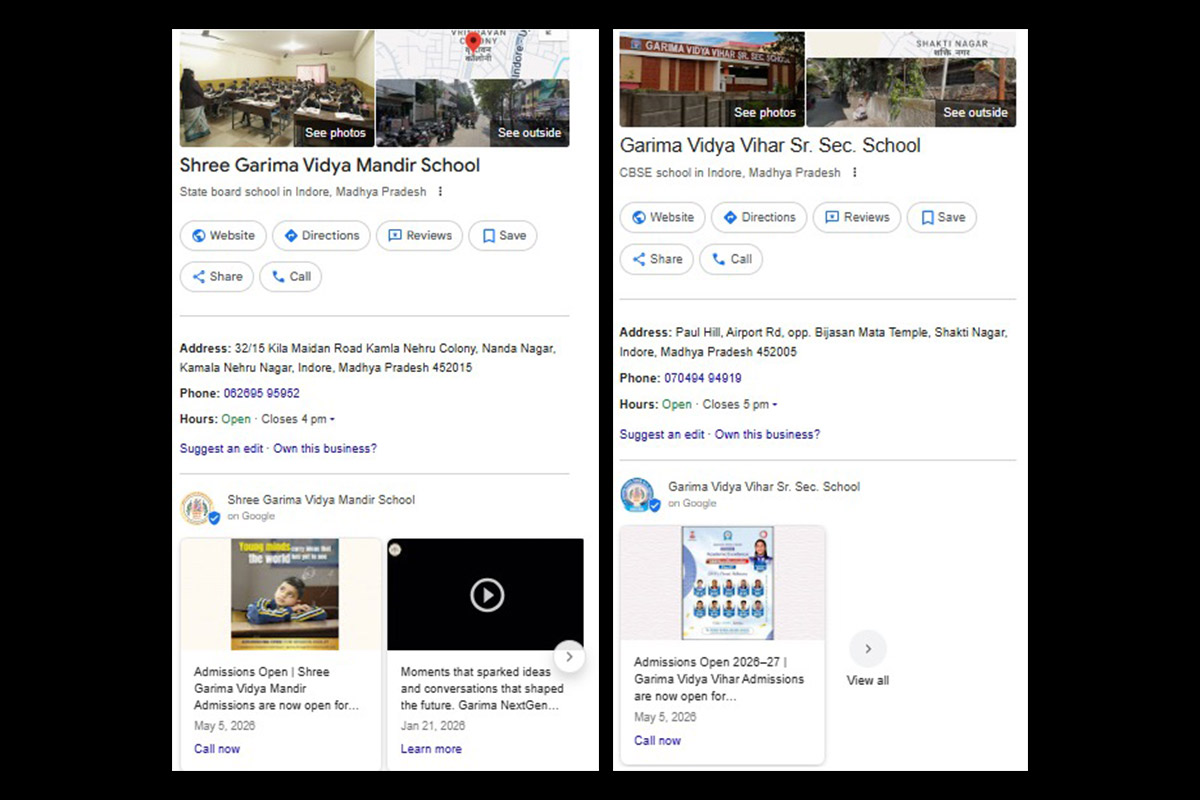Open map thumbnail with red location pin

coord(473,54)
